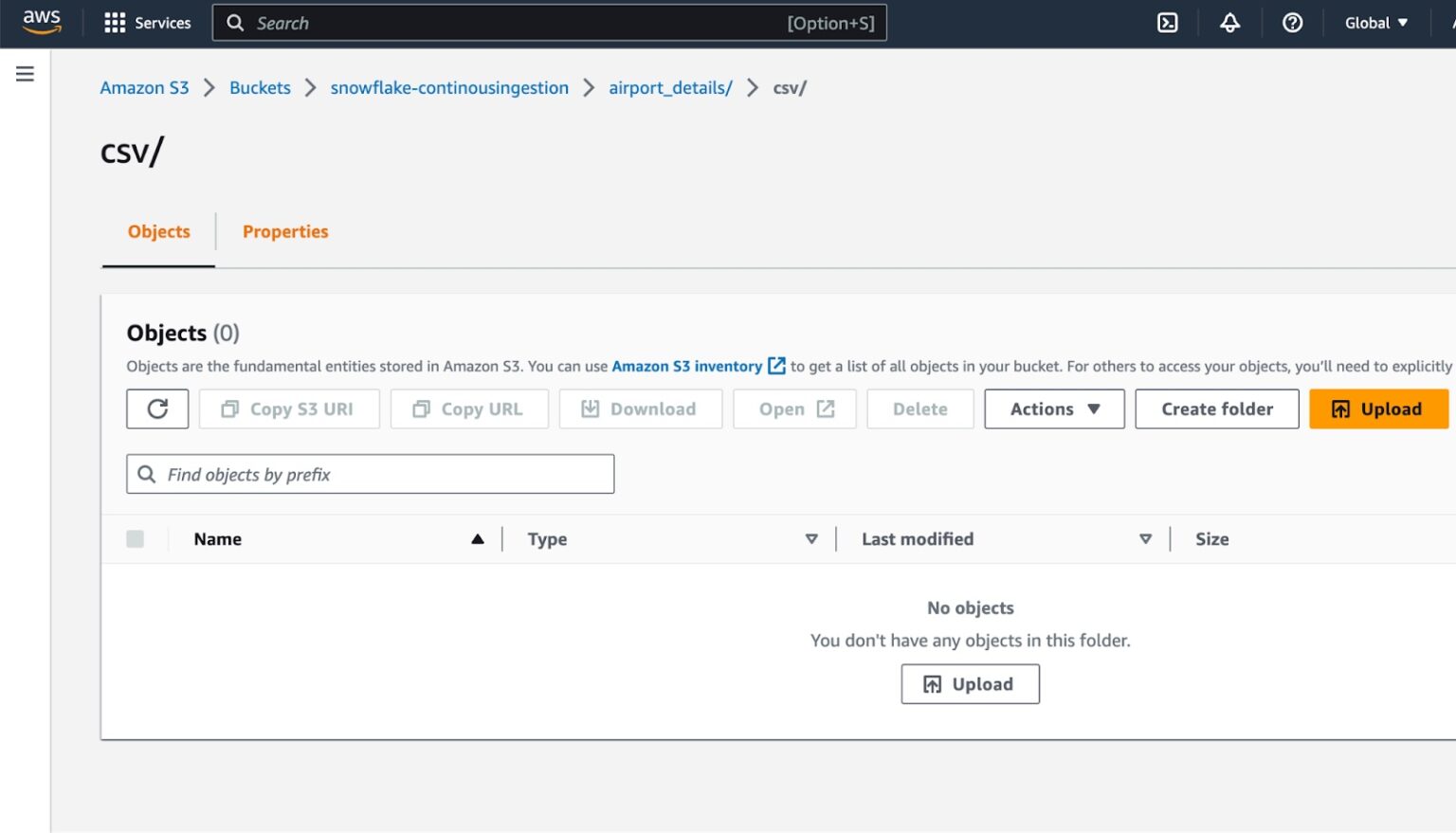Open the Type column filter chevron

[811, 538]
